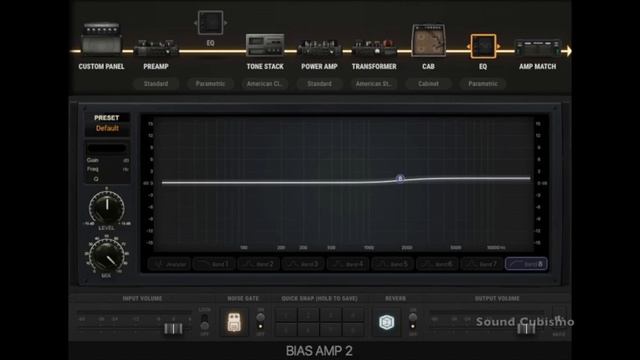
Task: Click the Freq value field
Action: pyautogui.click(x=108, y=169)
